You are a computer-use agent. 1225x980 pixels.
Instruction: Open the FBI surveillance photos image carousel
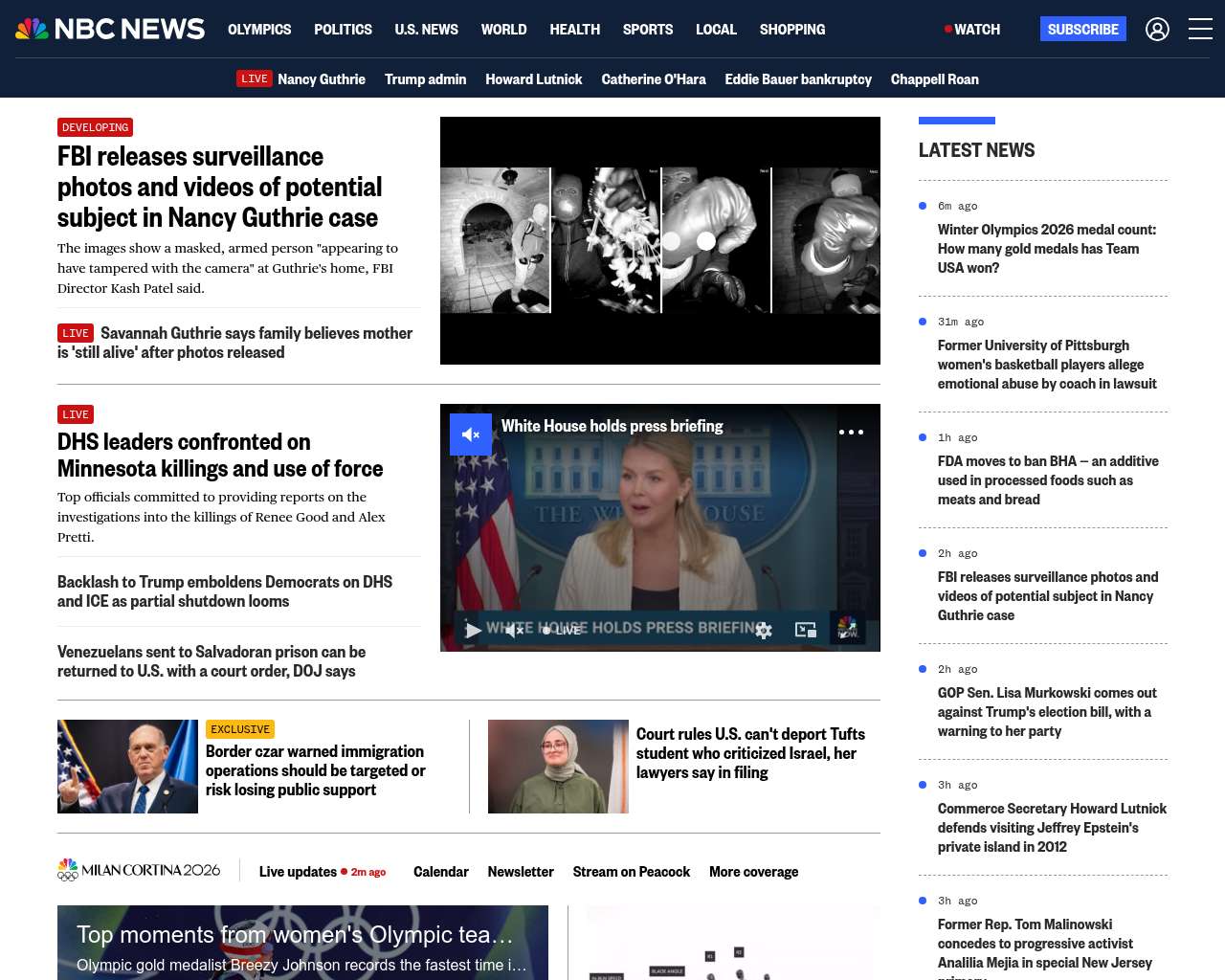pyautogui.click(x=659, y=240)
